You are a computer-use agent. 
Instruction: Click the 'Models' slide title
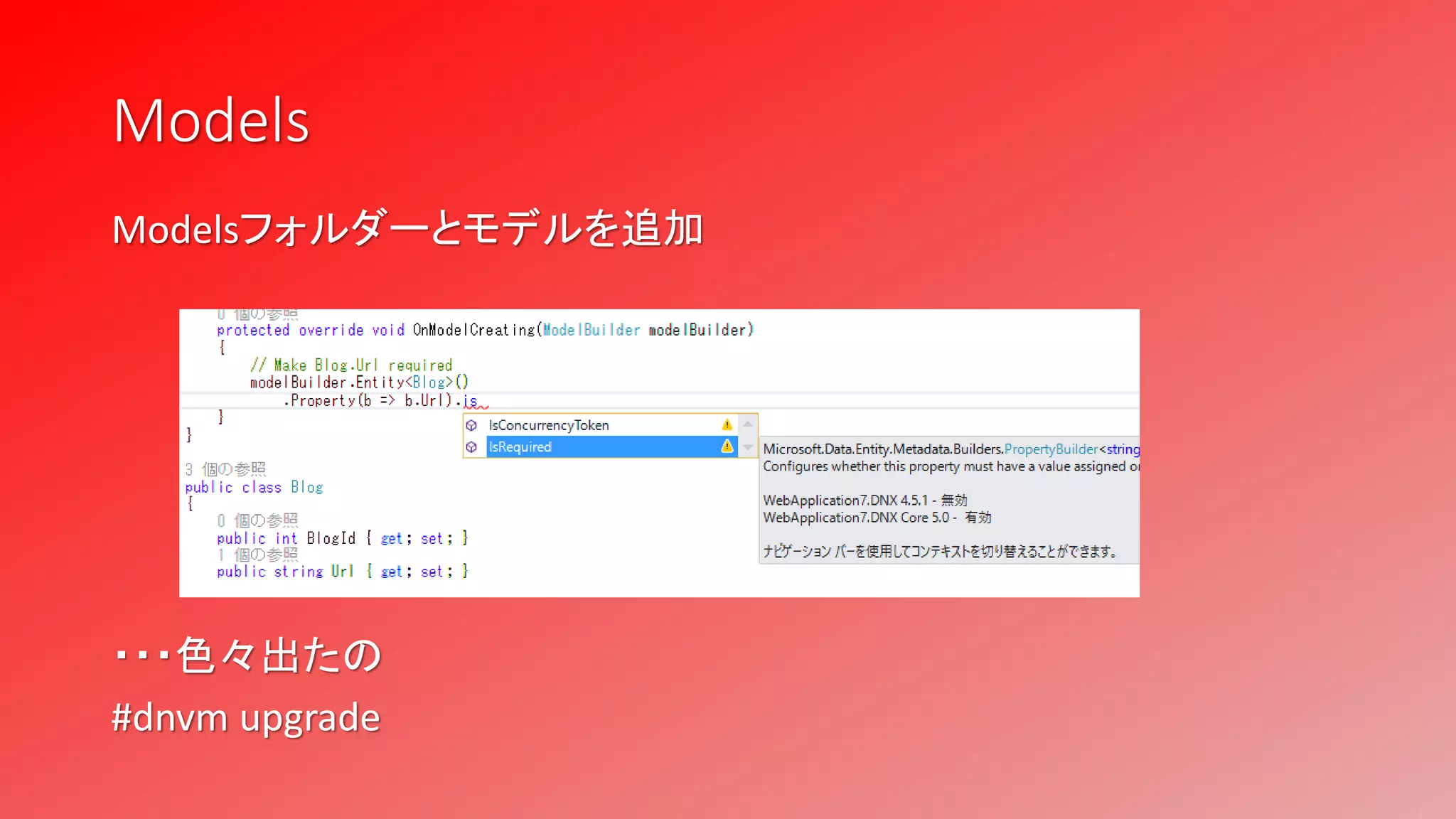click(x=211, y=121)
